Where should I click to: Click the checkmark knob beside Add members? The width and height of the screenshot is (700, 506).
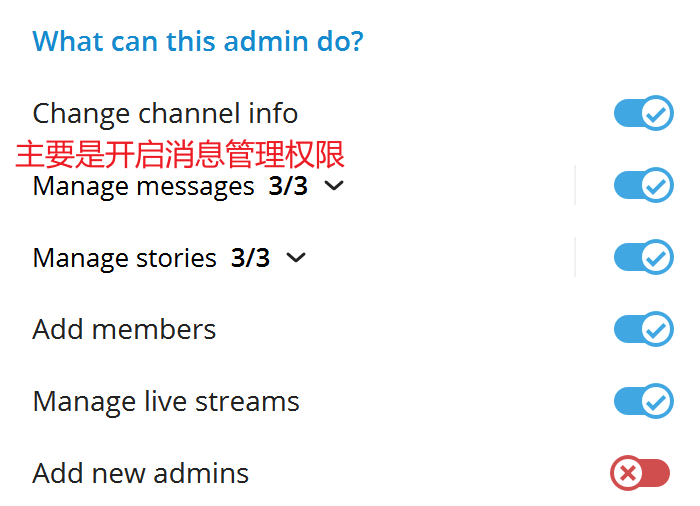tap(657, 329)
